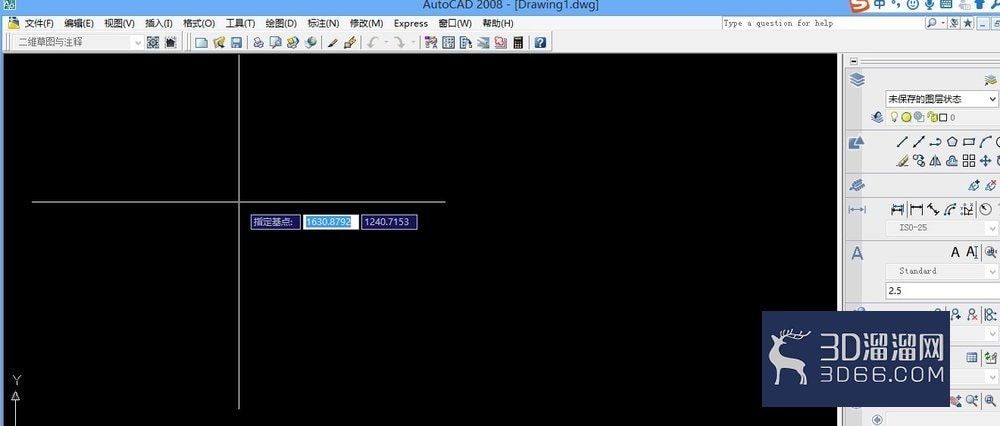Open the 标注(N) menu
1000x426 pixels.
(x=323, y=24)
